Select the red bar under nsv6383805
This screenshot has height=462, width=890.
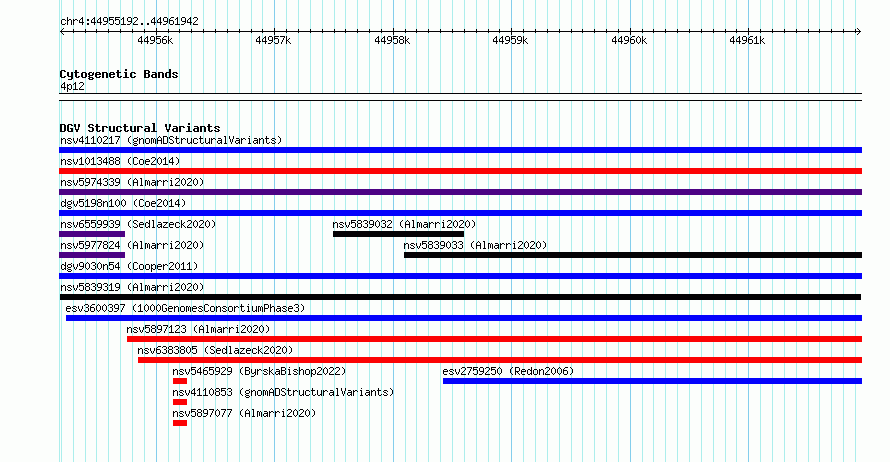[x=500, y=360]
